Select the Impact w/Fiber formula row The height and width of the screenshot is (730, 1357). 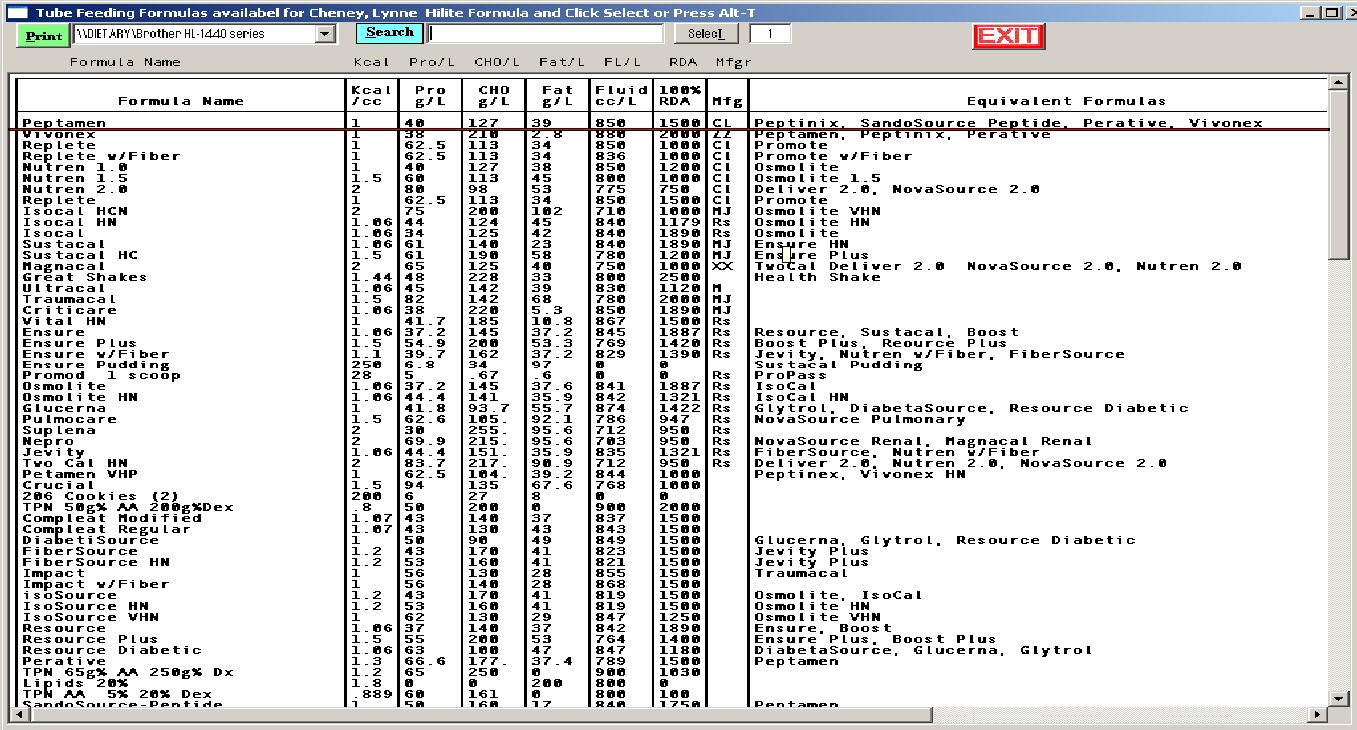click(x=671, y=584)
